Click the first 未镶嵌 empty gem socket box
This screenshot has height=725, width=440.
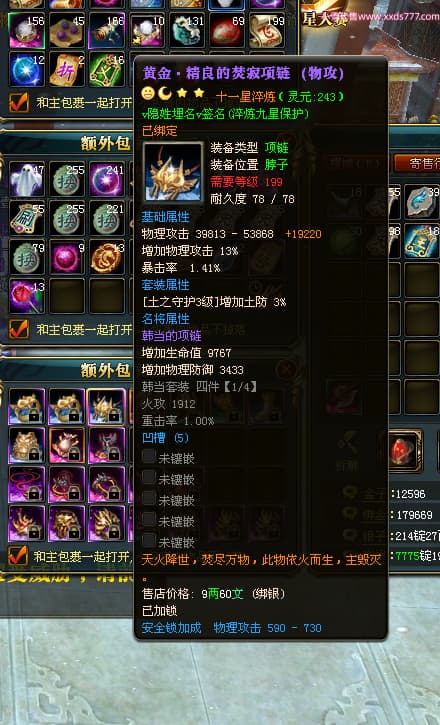149,457
